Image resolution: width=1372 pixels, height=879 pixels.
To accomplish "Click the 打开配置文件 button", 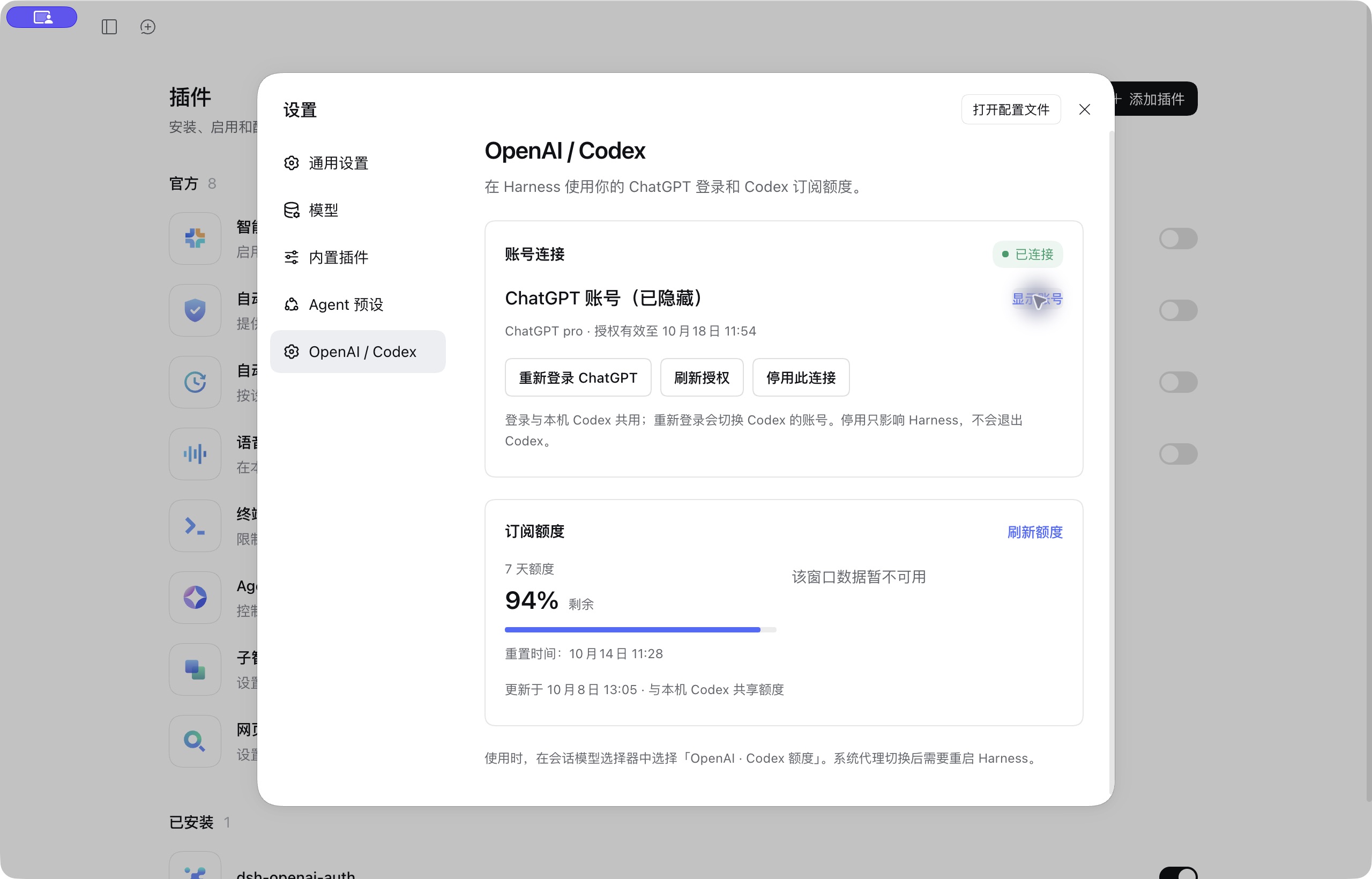I will pos(1011,109).
